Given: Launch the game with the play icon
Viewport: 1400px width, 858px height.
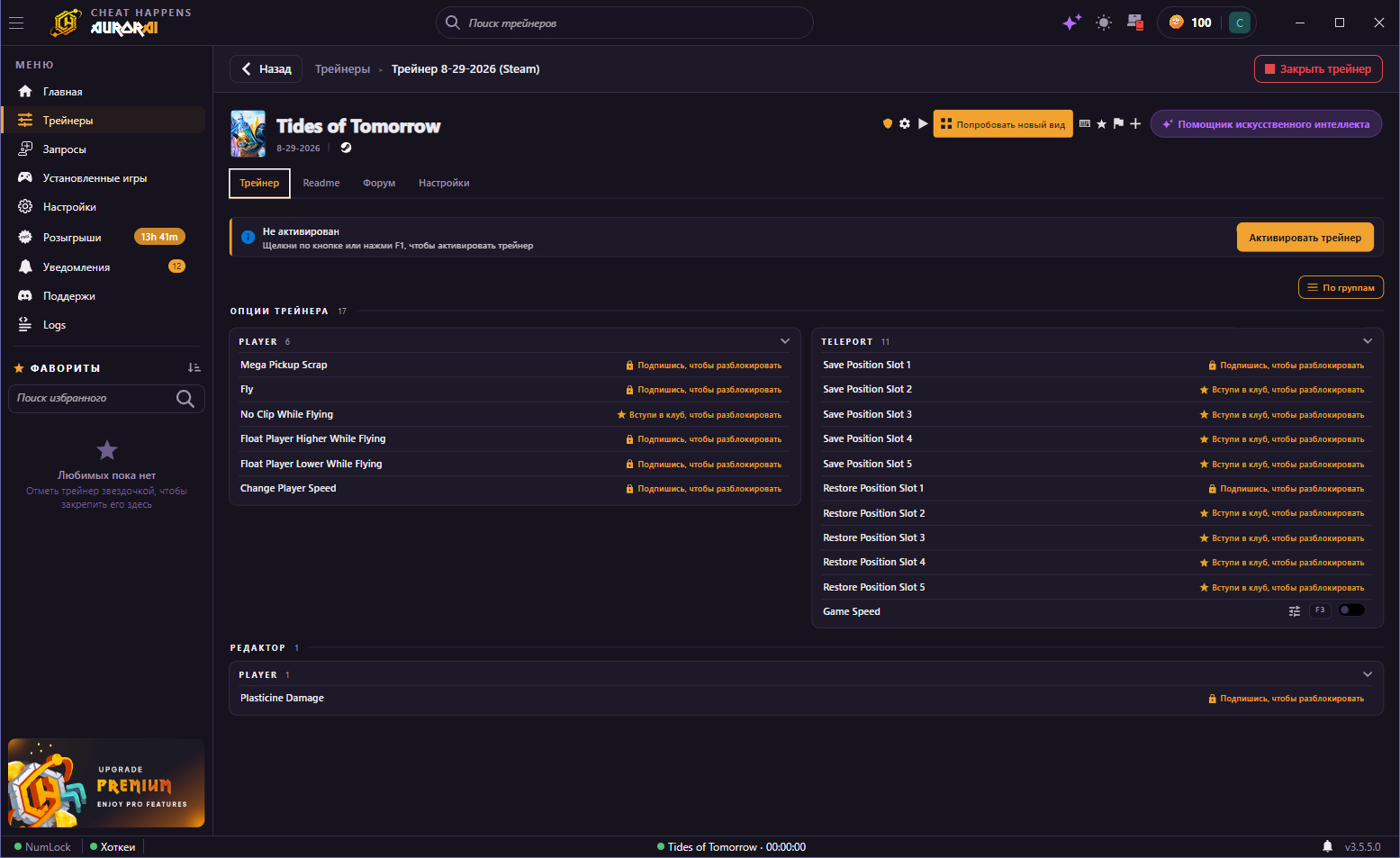Looking at the screenshot, I should (923, 124).
